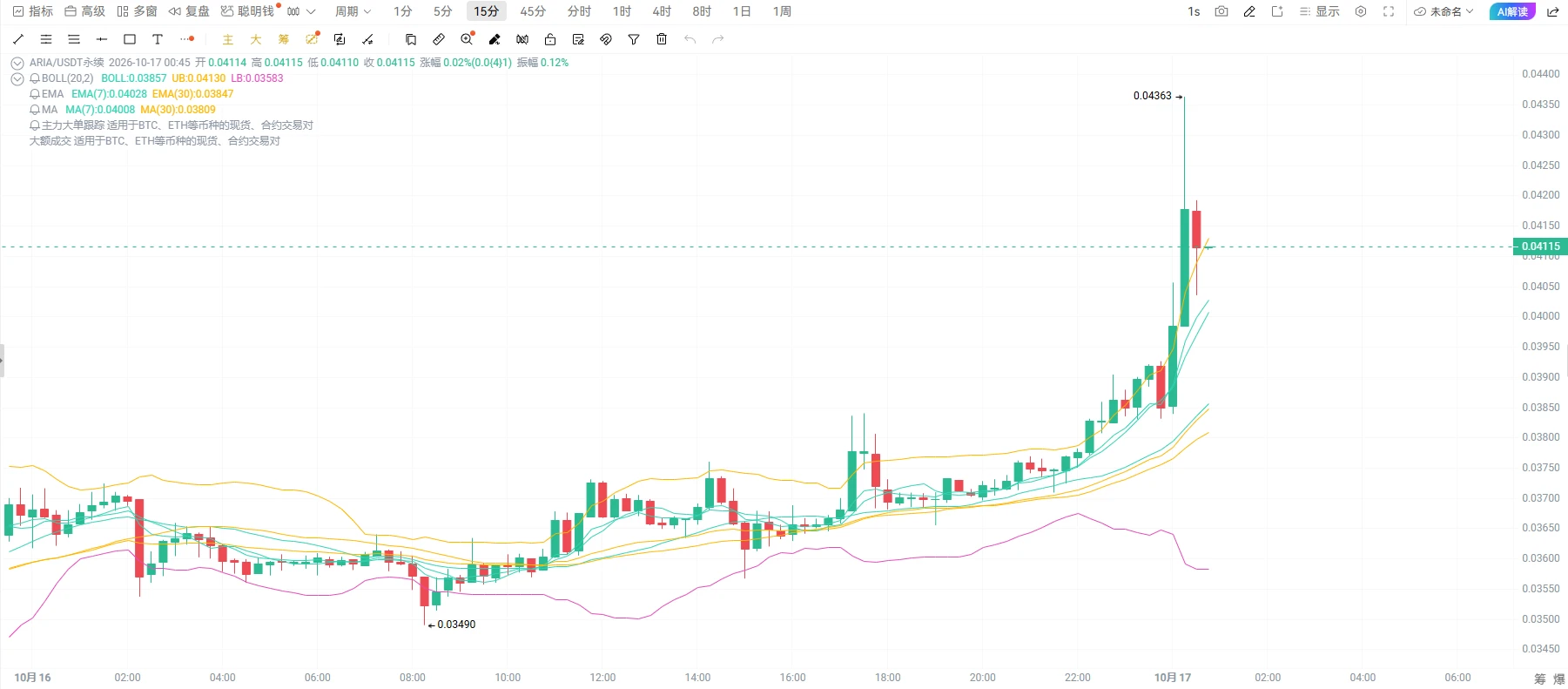Viewport: 1568px width, 689px height.
Task: Select the rectangle shape drawing tool
Action: tap(130, 39)
